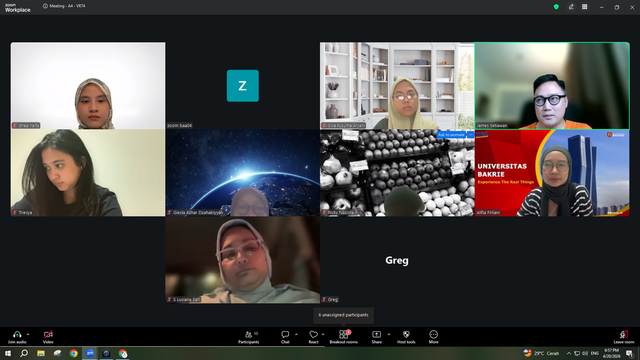Open Windows taskbar search

24,353
